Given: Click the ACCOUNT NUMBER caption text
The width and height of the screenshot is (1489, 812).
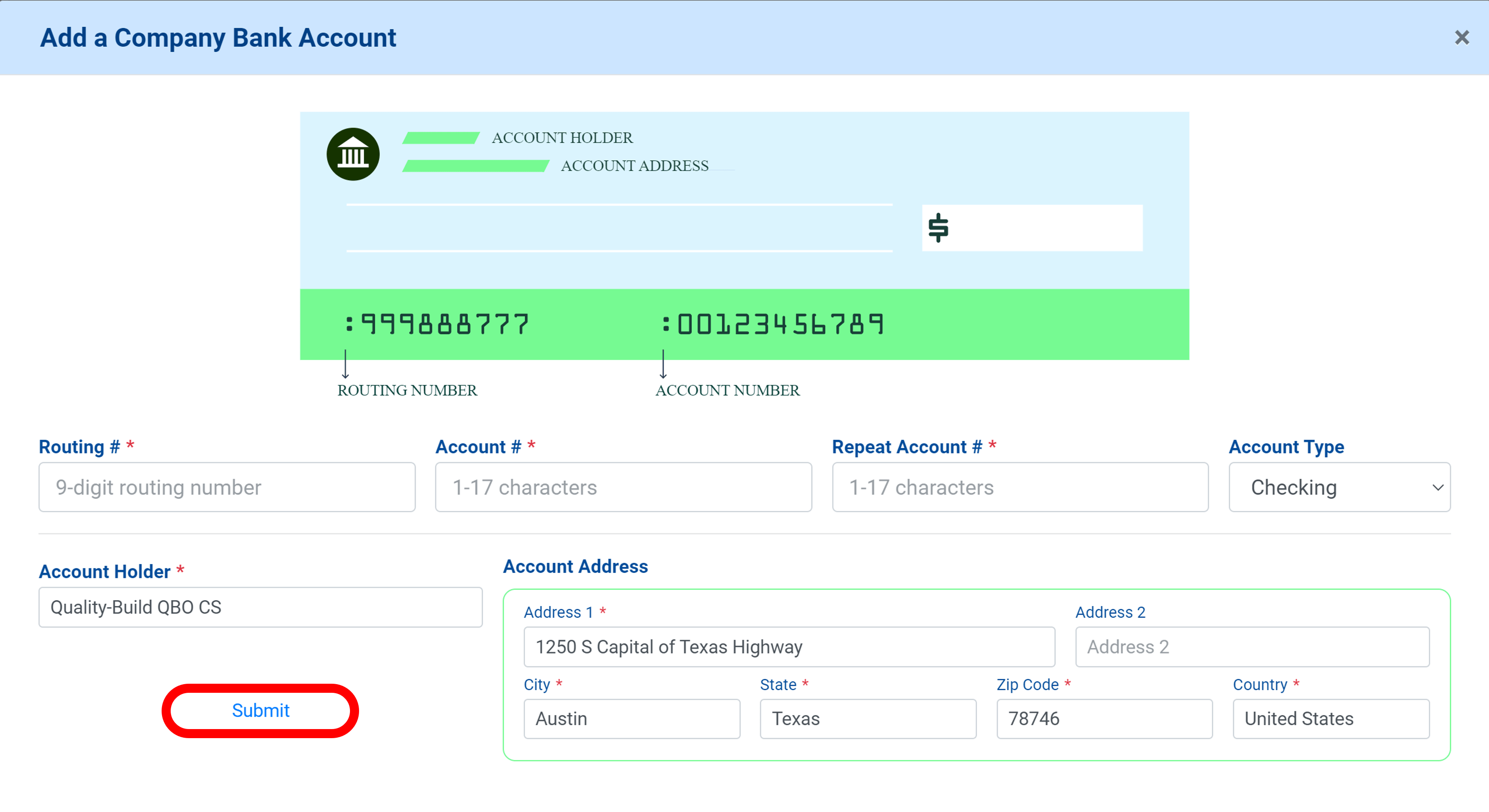Looking at the screenshot, I should pos(727,390).
